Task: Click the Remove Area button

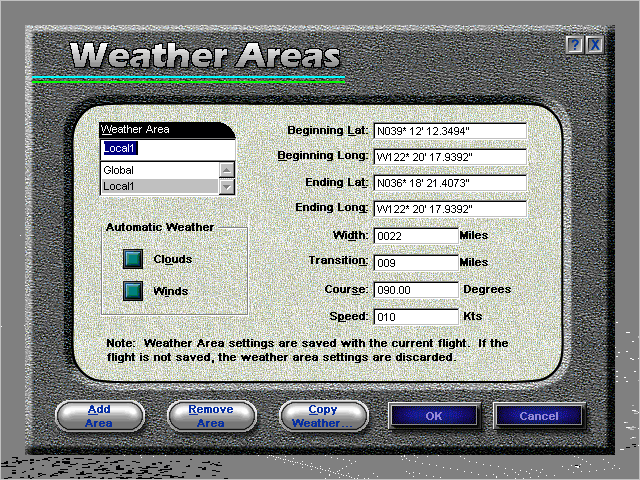Action: point(211,416)
